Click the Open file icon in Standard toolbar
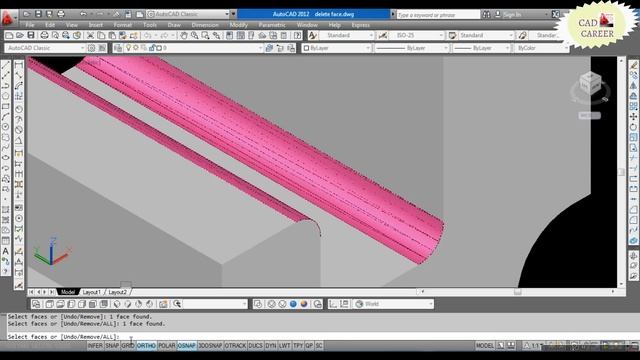 (x=20, y=36)
